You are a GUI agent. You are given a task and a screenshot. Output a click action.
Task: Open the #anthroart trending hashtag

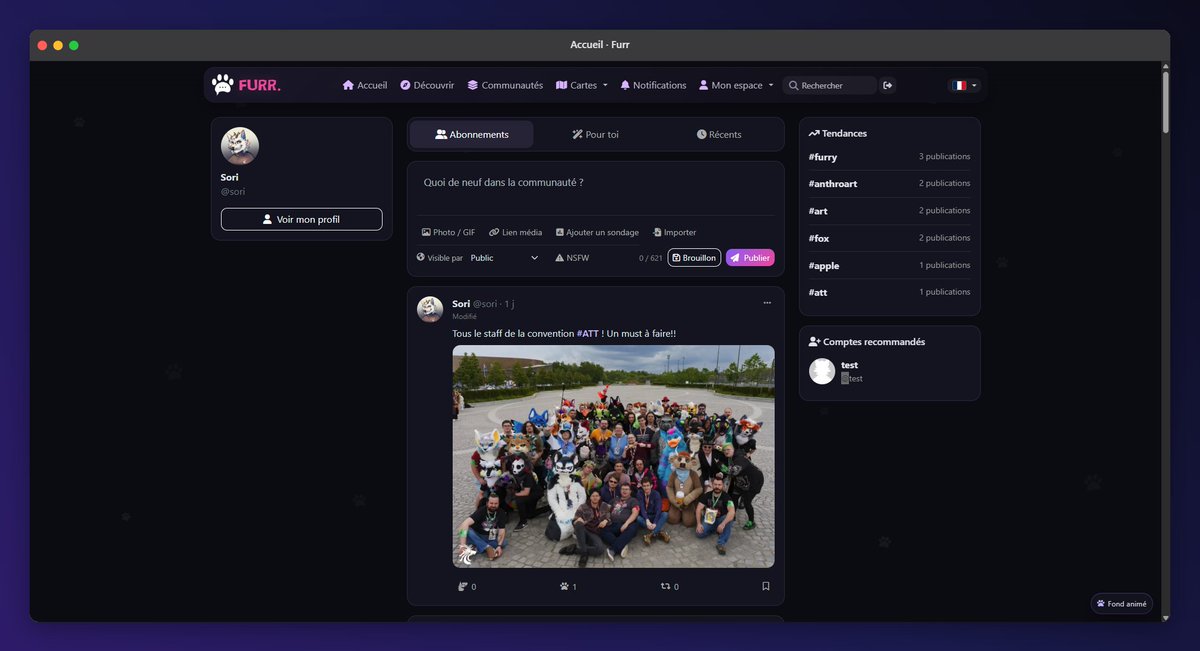[x=833, y=184]
